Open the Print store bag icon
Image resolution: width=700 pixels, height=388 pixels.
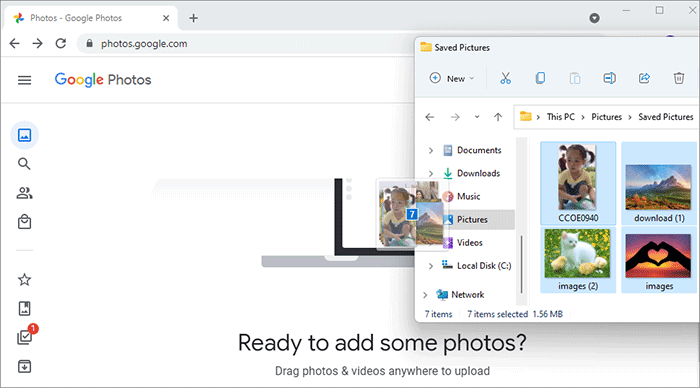[x=25, y=222]
